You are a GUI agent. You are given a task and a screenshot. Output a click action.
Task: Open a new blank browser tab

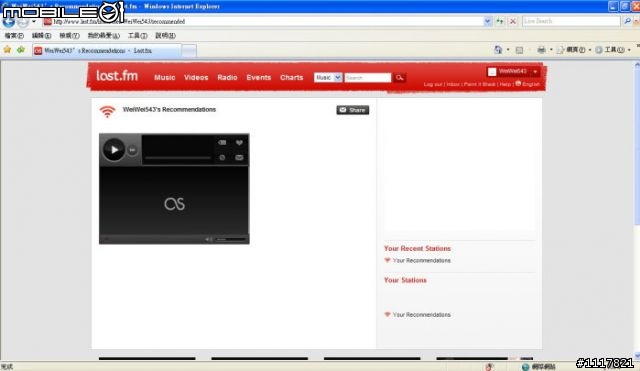tap(189, 51)
